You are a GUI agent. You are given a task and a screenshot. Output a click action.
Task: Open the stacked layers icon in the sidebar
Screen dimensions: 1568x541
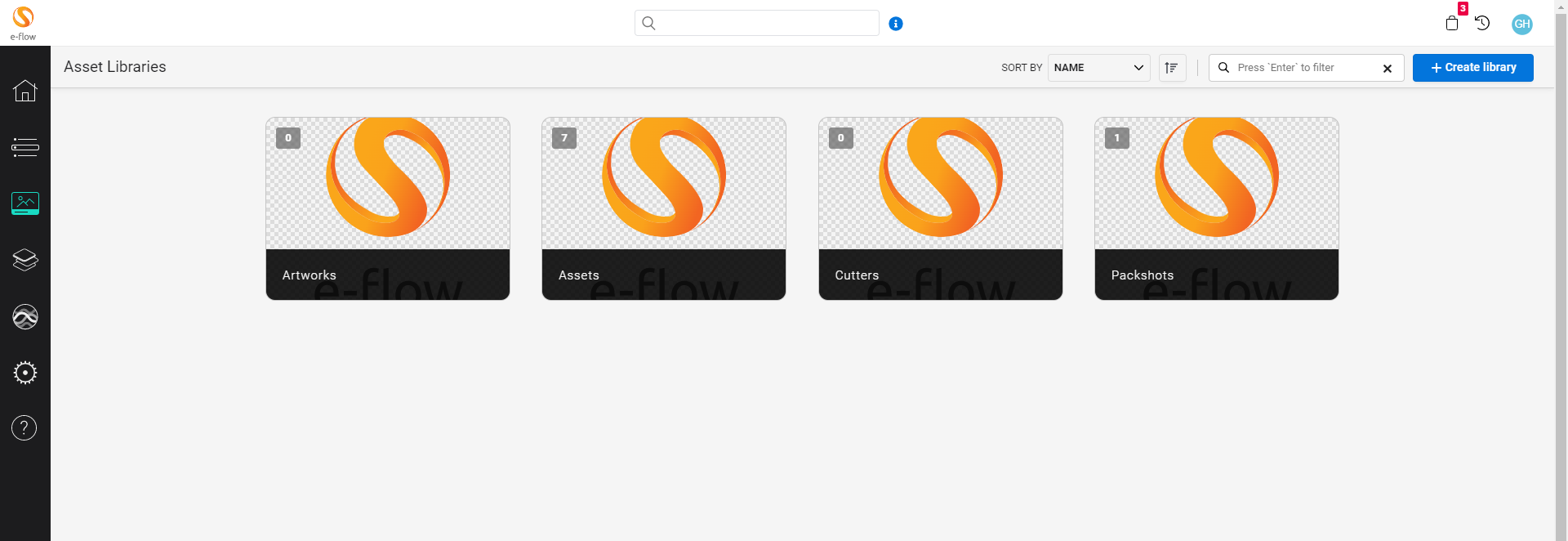(25, 260)
